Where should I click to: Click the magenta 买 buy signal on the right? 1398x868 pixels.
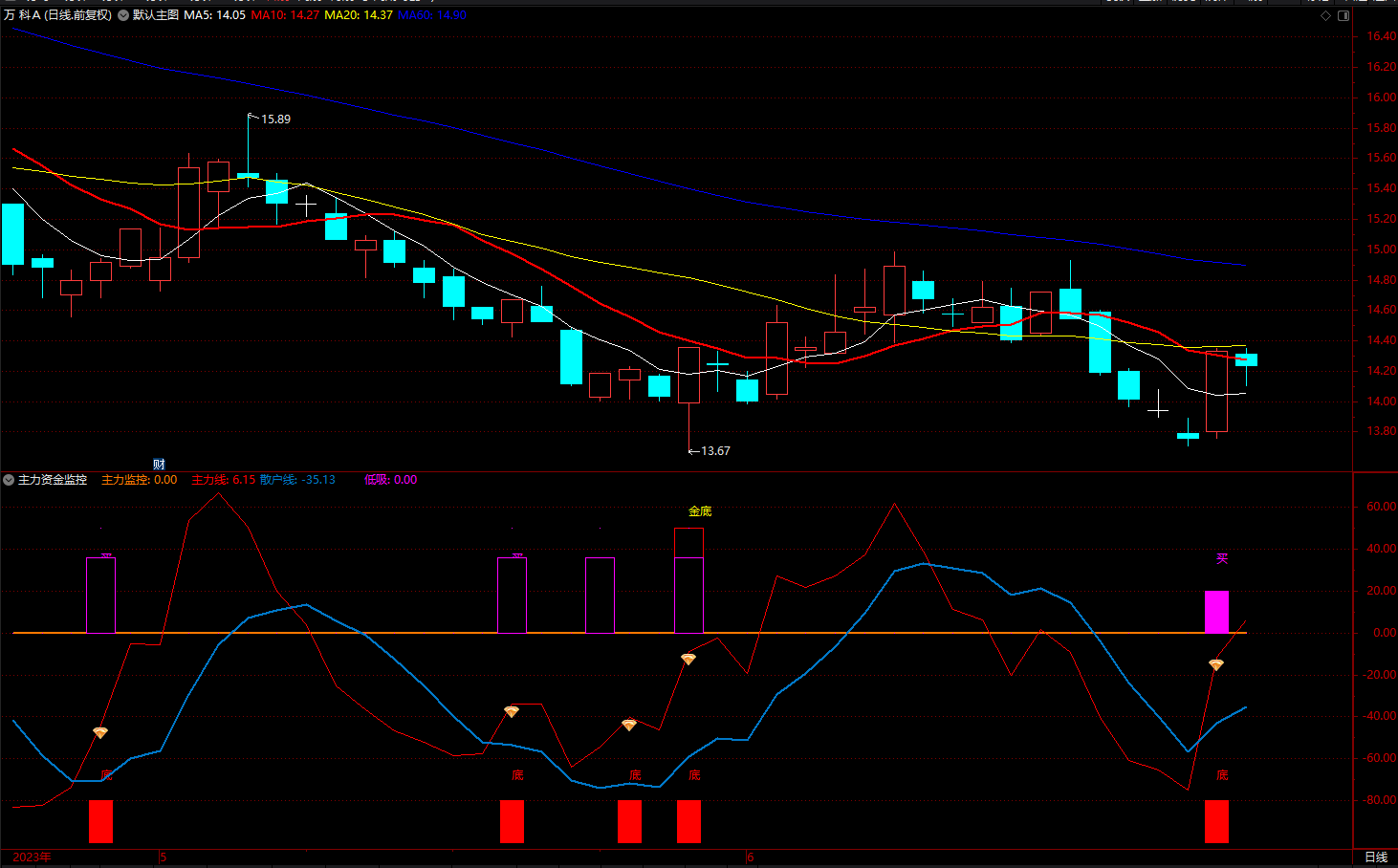point(1222,558)
